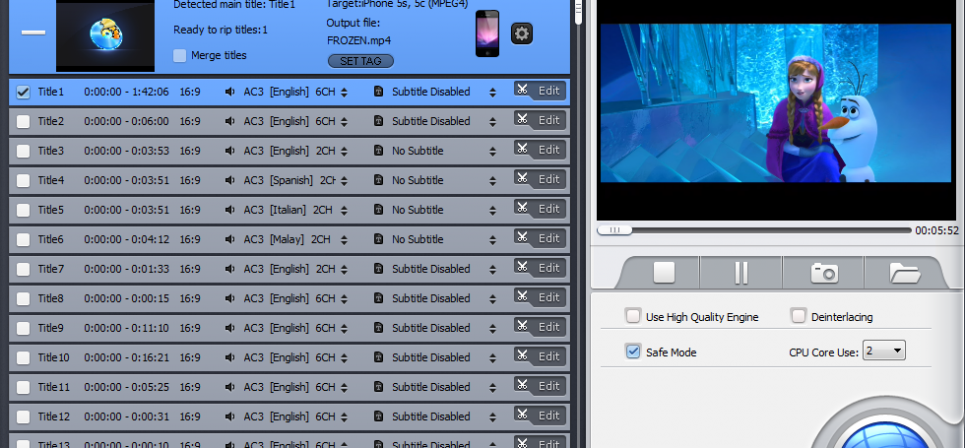This screenshot has width=965, height=448.
Task: Uncheck the Title1 checkbox
Action: [23, 92]
